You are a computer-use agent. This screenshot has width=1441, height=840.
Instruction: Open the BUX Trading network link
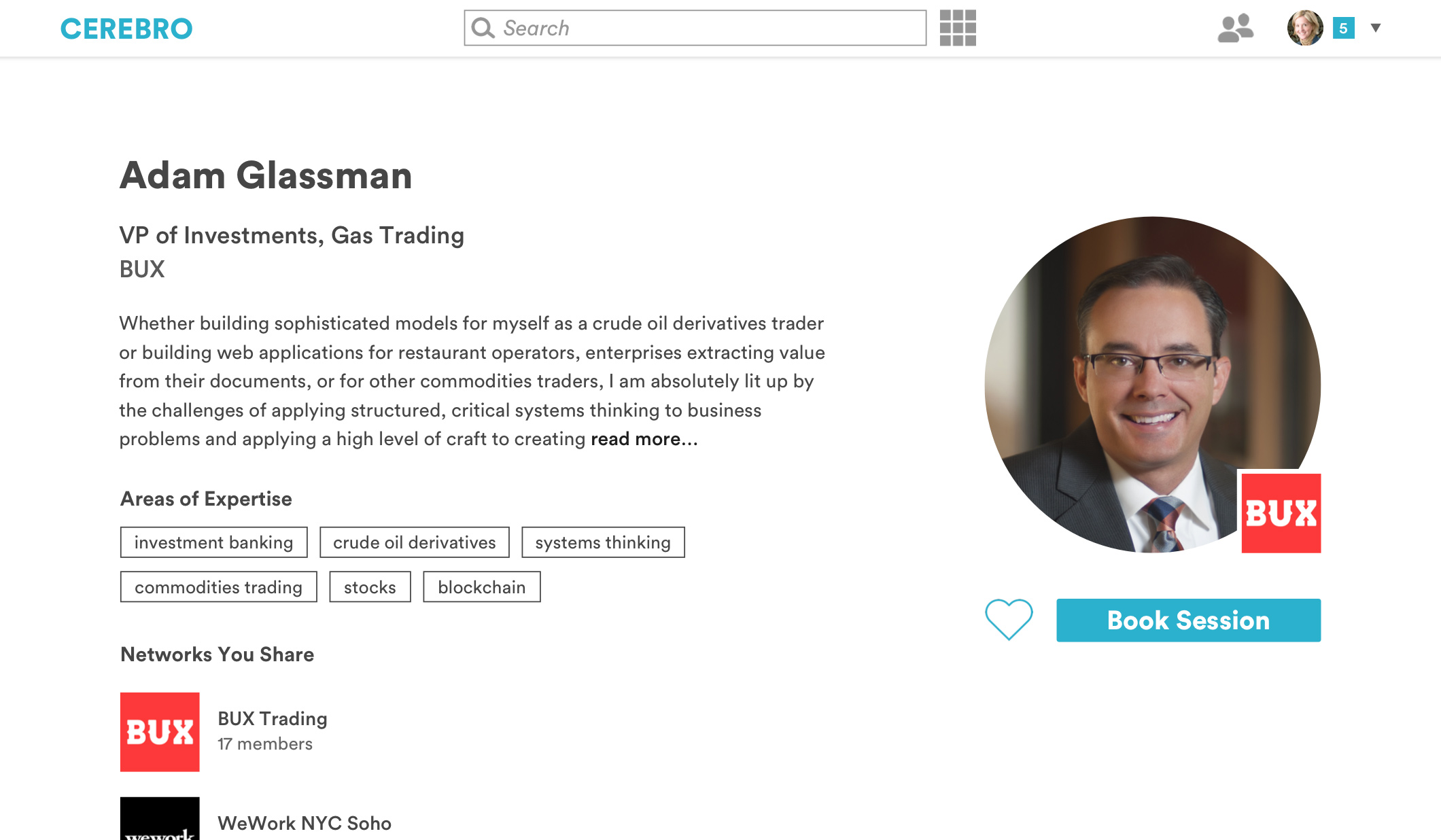[272, 719]
